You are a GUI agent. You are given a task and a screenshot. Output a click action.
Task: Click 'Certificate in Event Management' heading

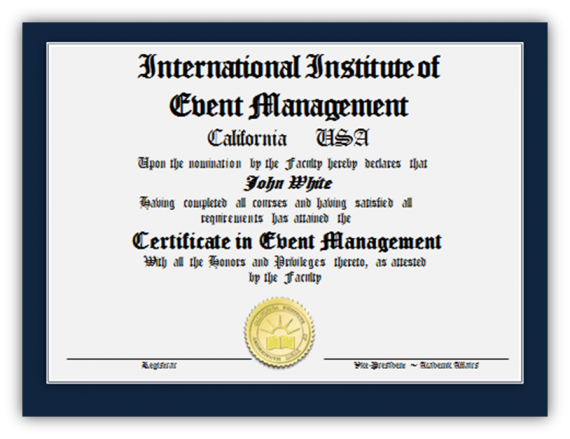287,241
